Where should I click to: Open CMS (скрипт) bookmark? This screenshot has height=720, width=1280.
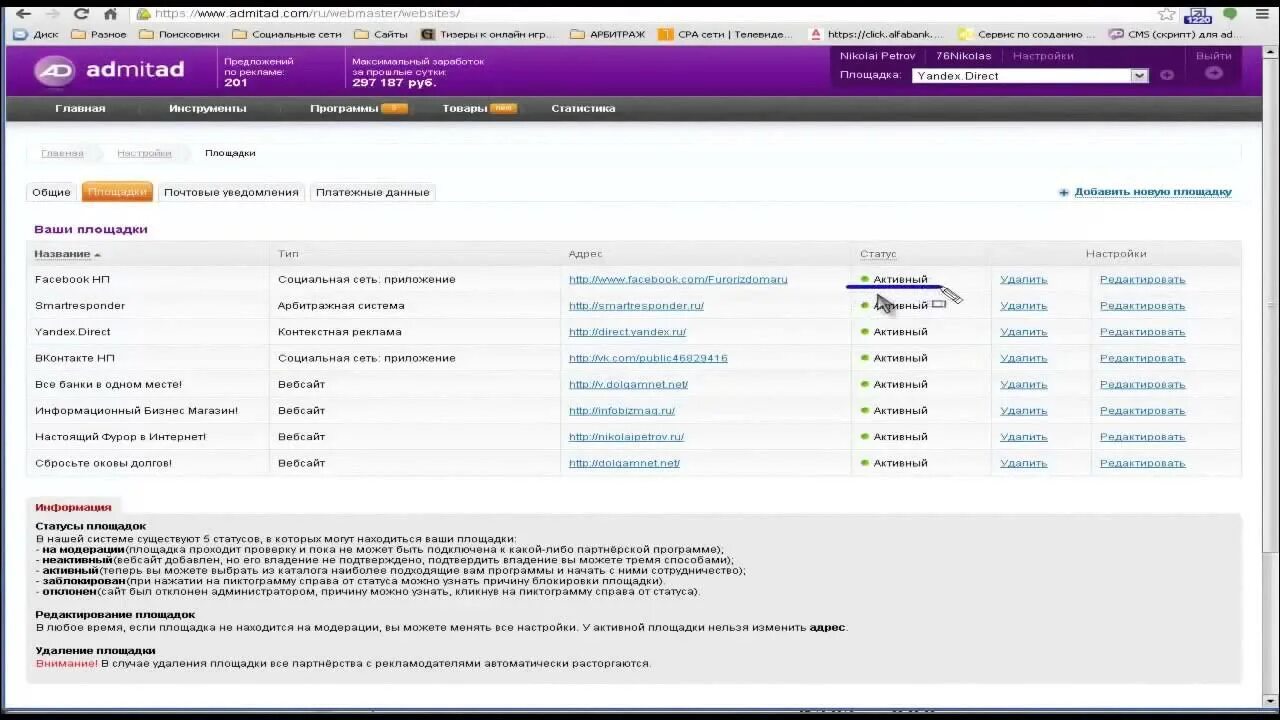(x=1176, y=34)
